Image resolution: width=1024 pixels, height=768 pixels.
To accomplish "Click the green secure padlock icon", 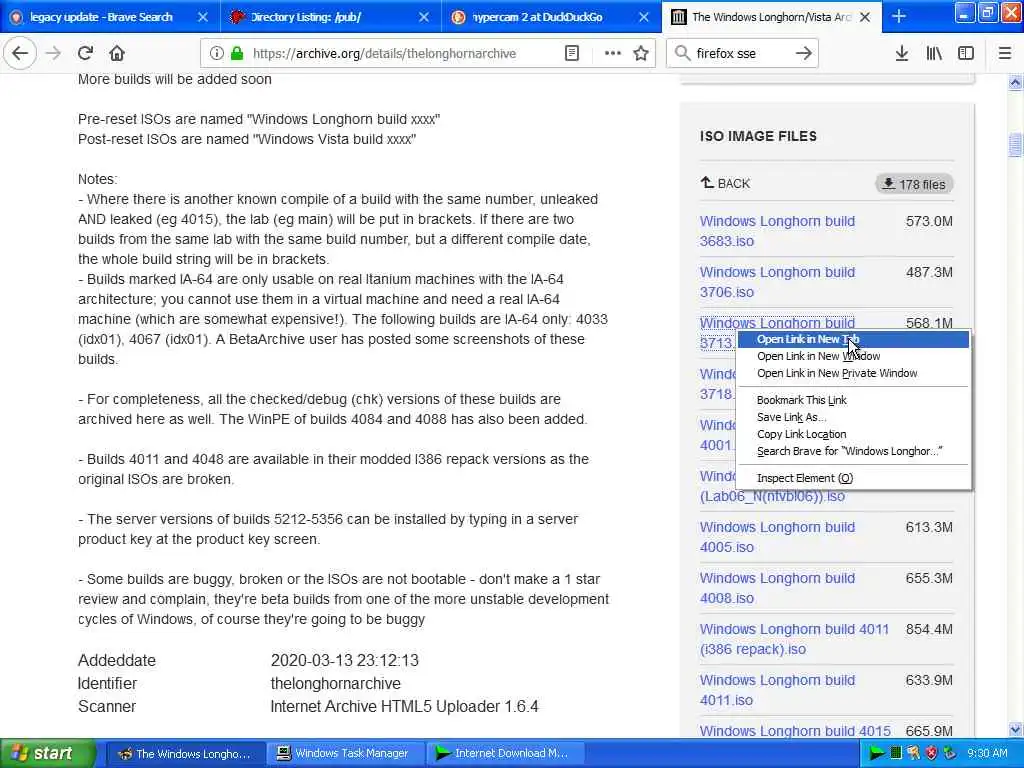I will (237, 54).
